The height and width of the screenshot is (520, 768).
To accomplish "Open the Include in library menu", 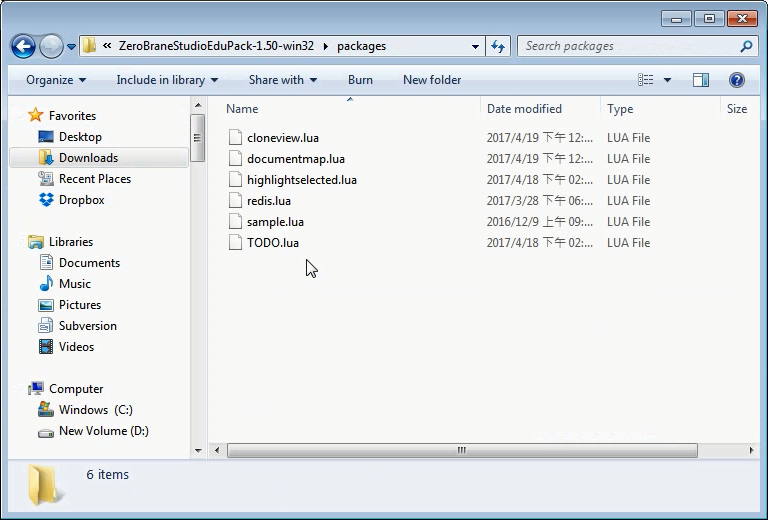I will [167, 80].
